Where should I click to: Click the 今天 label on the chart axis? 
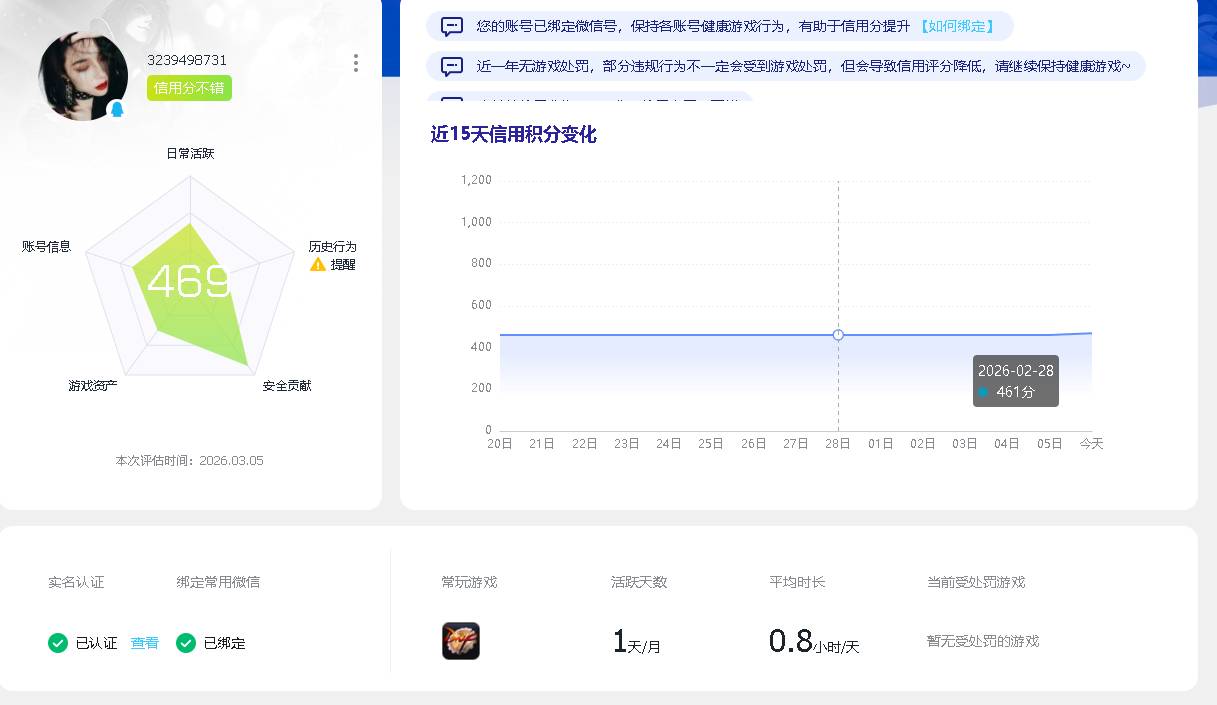[x=1091, y=443]
